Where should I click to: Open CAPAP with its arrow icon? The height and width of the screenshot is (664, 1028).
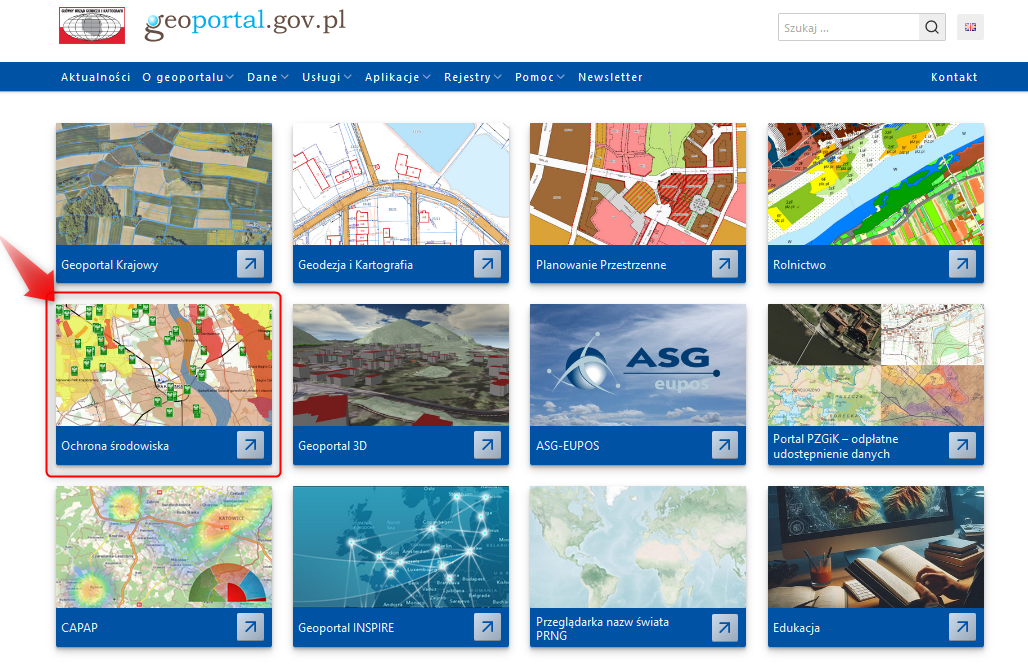pyautogui.click(x=250, y=627)
